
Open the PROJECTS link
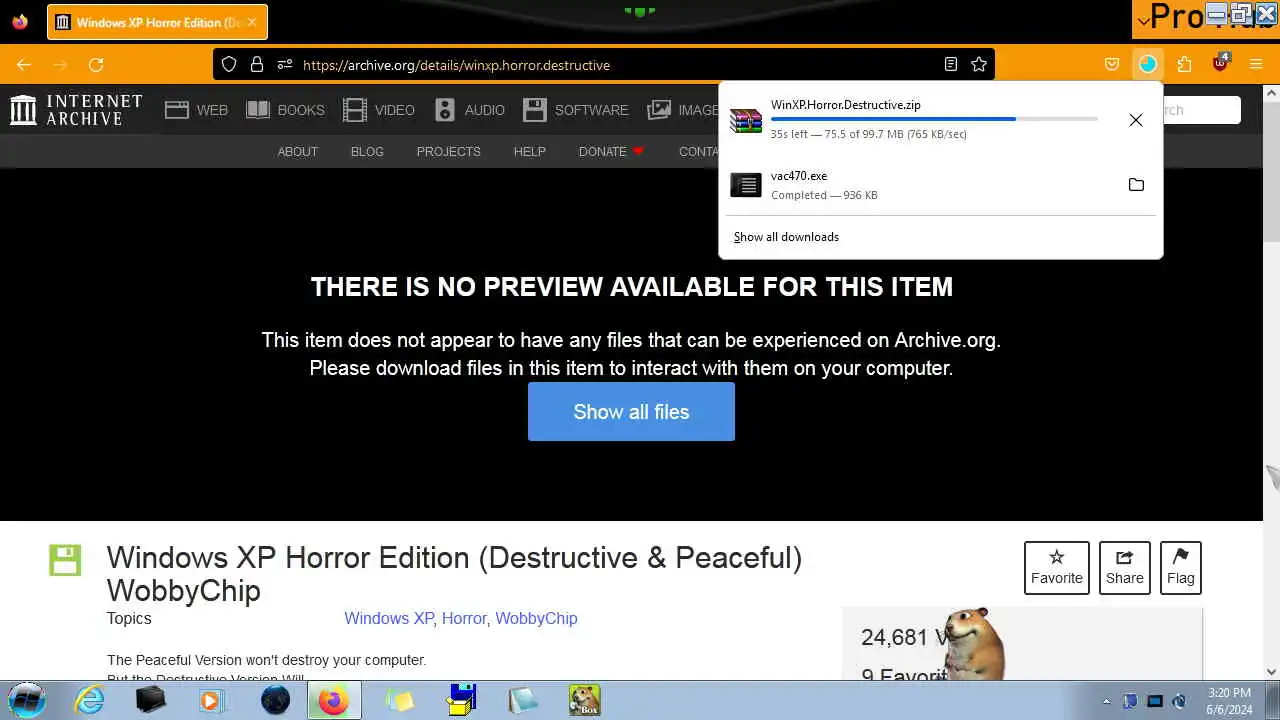(x=448, y=152)
